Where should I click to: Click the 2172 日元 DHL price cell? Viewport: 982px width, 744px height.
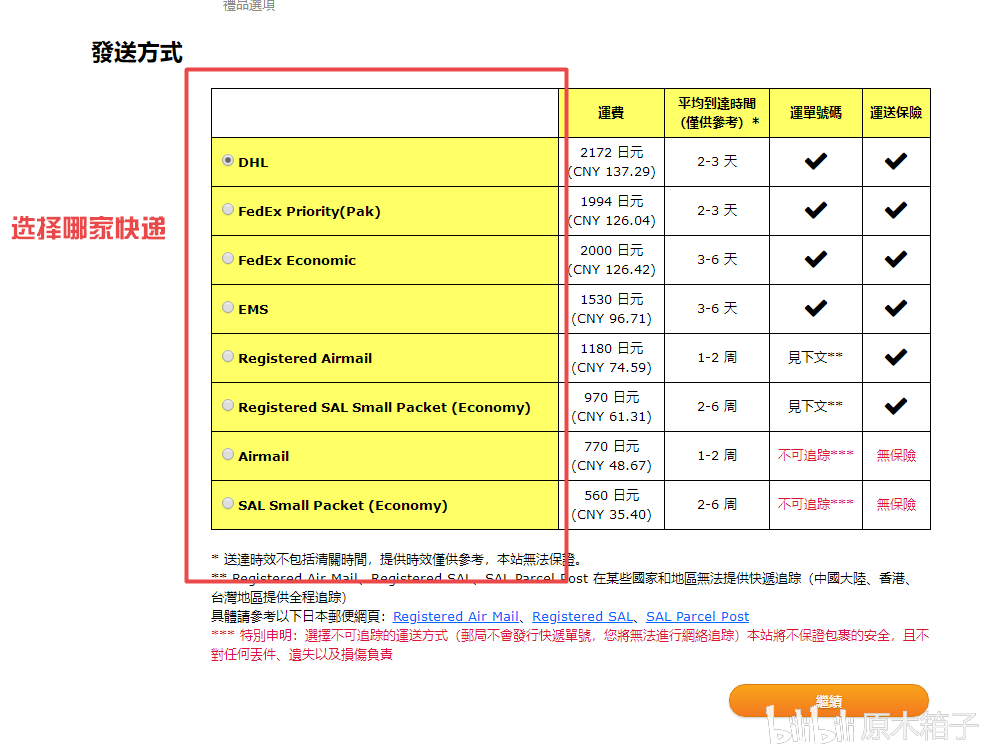pos(611,162)
